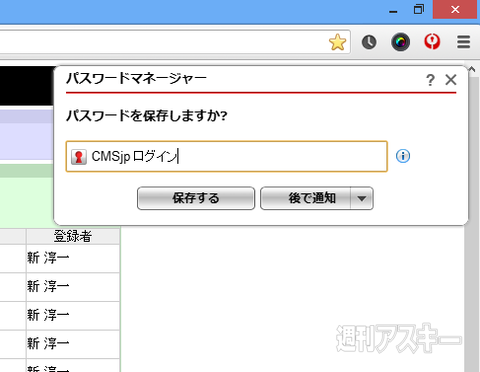Click the red keyhole icon in the name field
The width and height of the screenshot is (480, 372).
pyautogui.click(x=79, y=157)
